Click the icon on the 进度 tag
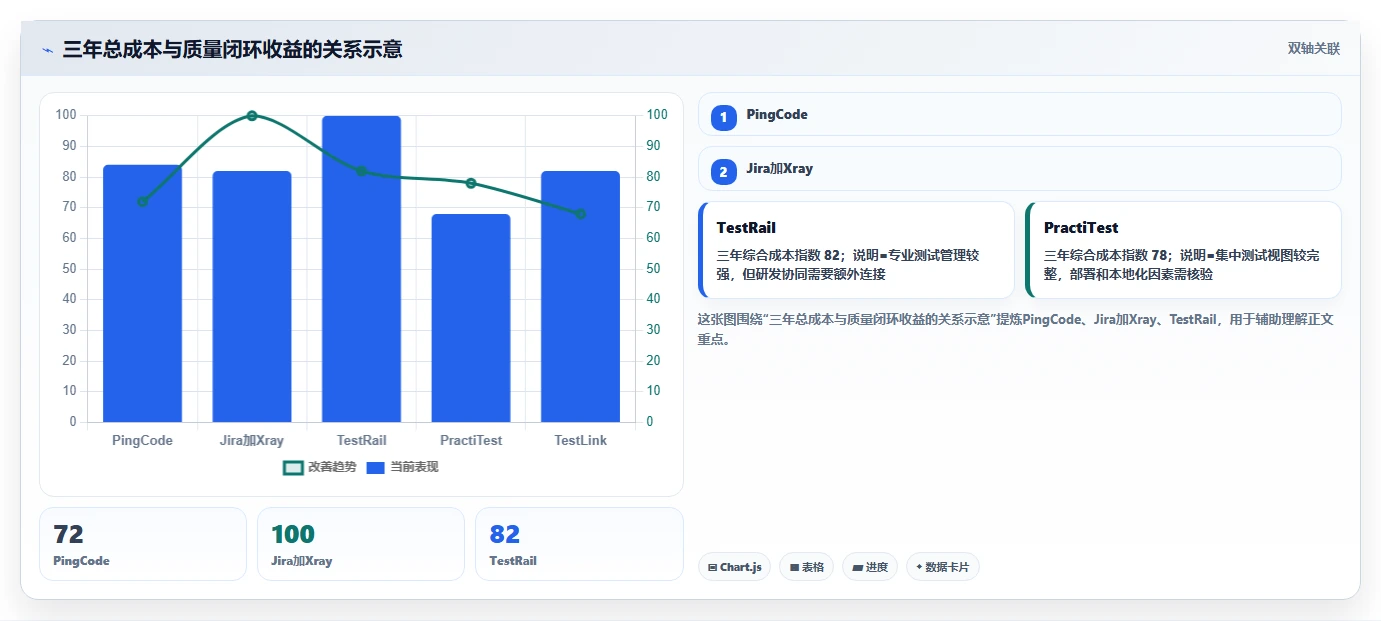The height and width of the screenshot is (621, 1381). (x=857, y=567)
